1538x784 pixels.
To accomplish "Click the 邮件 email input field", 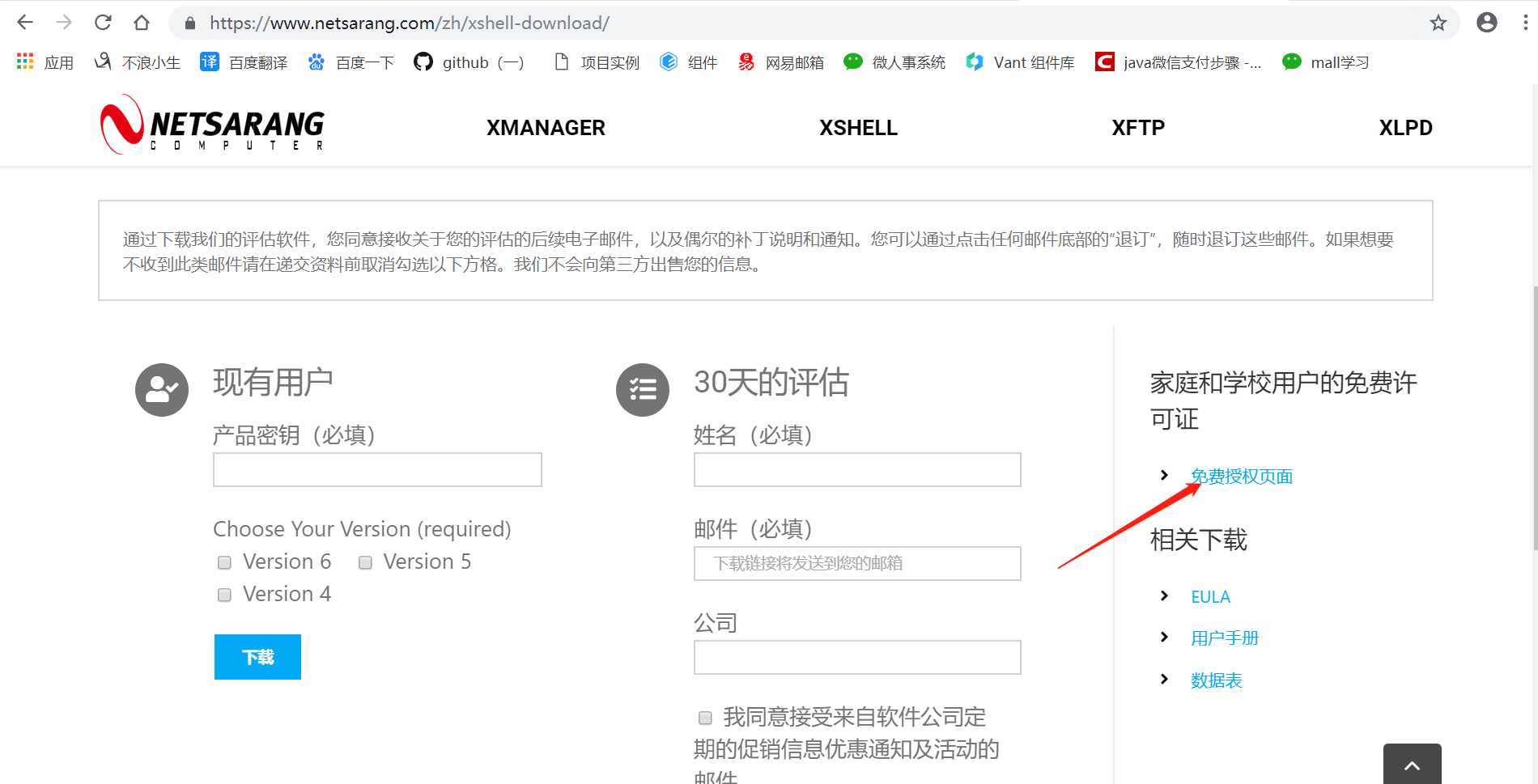I will pyautogui.click(x=857, y=563).
